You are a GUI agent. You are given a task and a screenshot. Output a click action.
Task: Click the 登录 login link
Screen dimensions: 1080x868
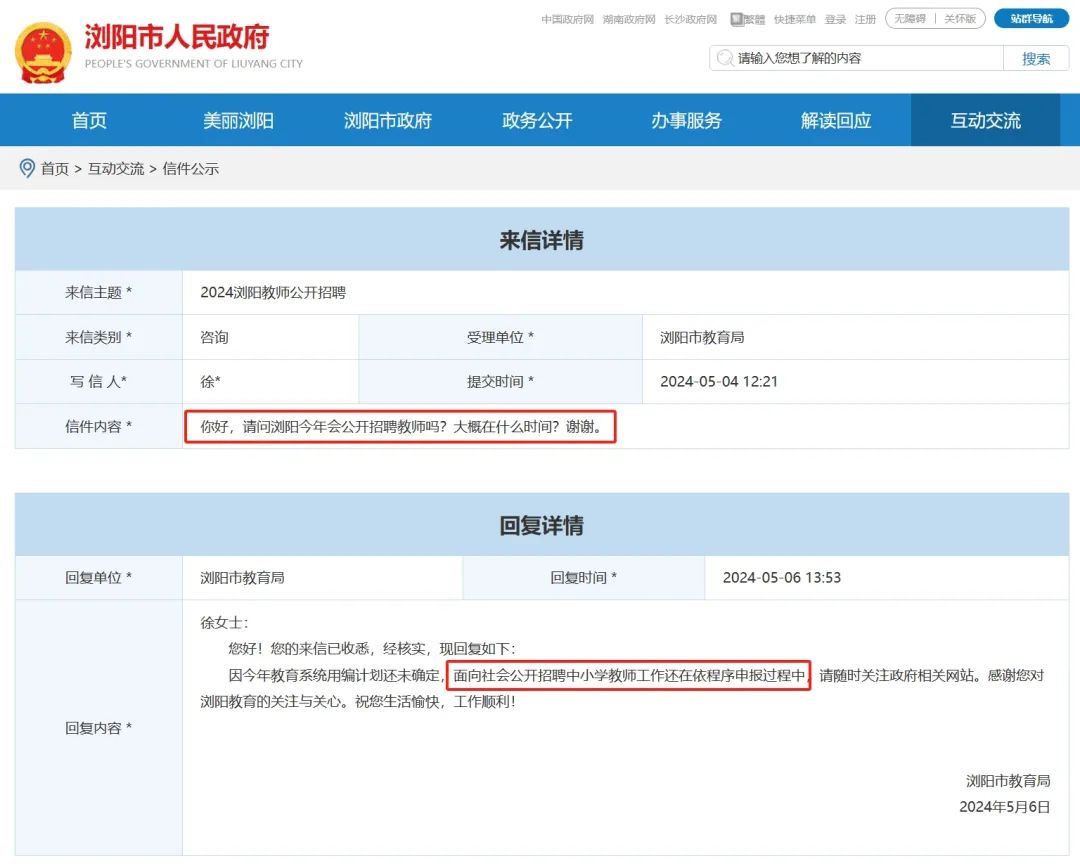(x=835, y=19)
